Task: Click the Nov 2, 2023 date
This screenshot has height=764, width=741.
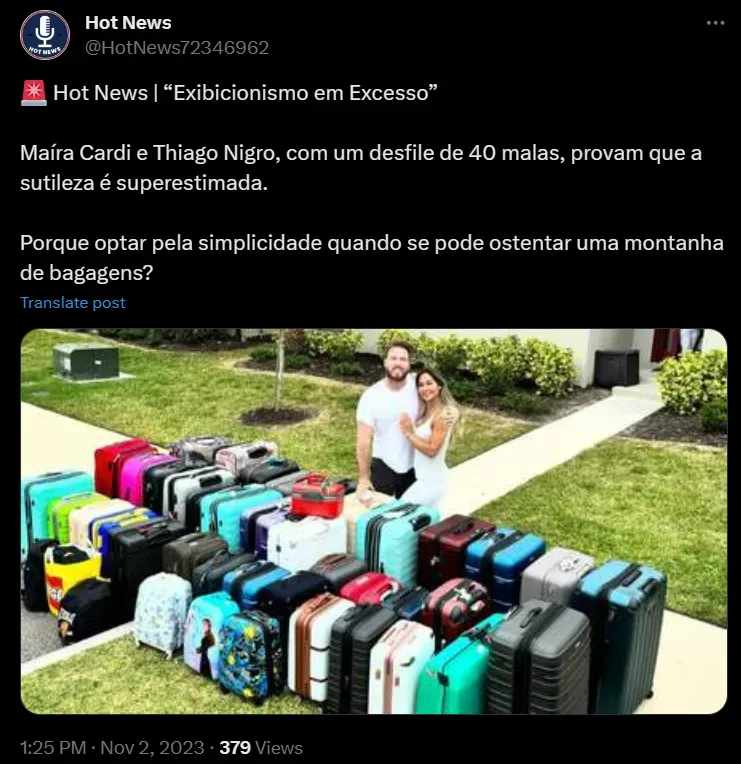Action: (152, 747)
